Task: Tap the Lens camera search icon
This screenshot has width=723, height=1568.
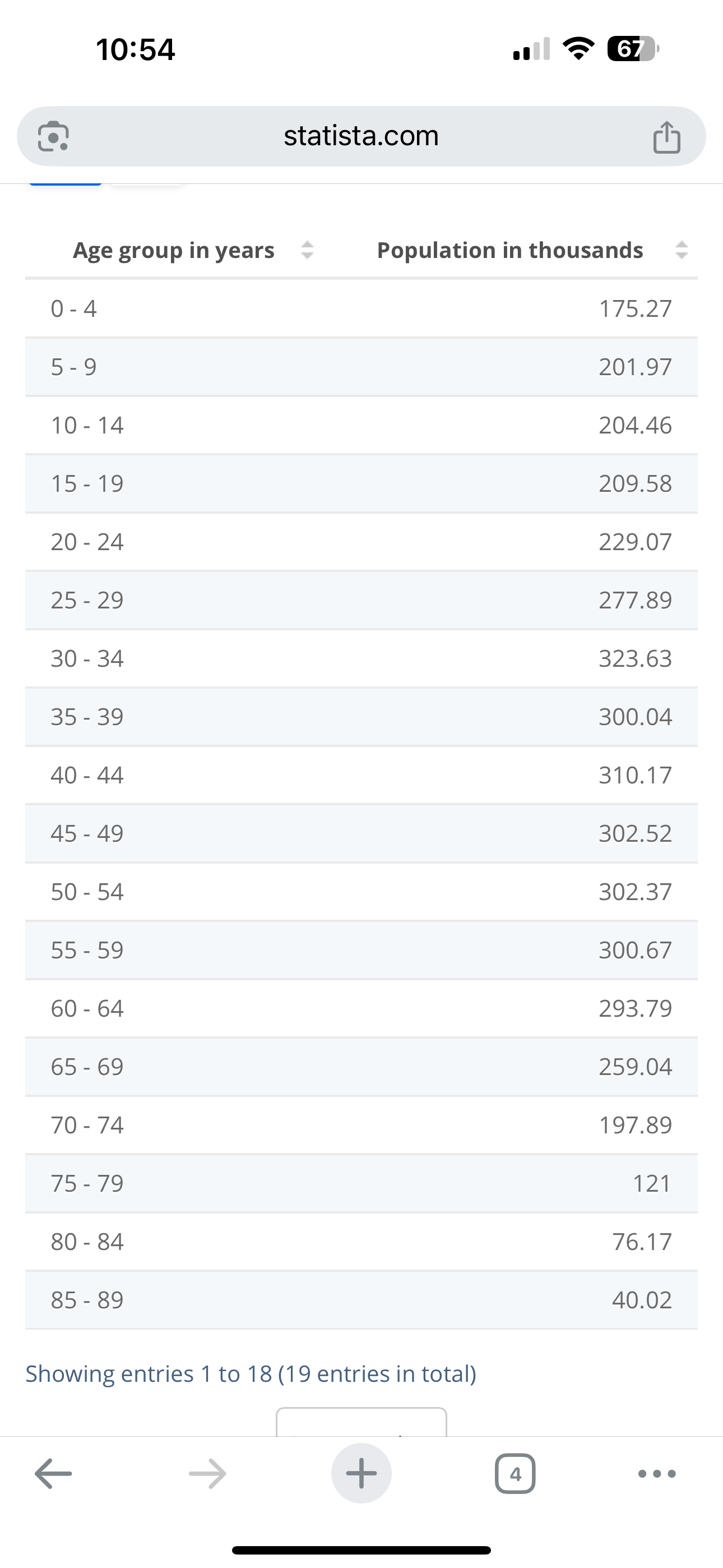Action: pos(54,136)
